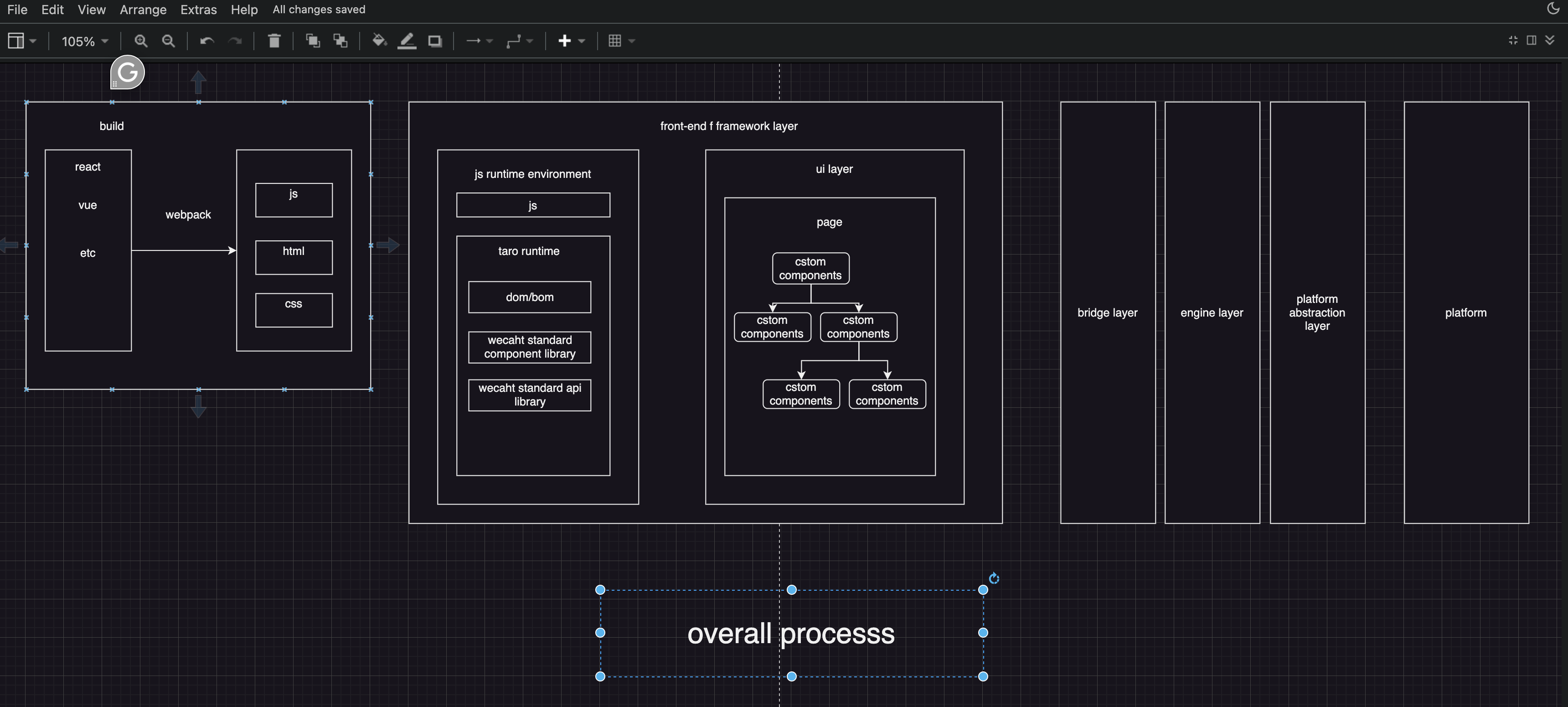Click the zoom in magnifier icon
The image size is (1568, 707).
coord(140,41)
